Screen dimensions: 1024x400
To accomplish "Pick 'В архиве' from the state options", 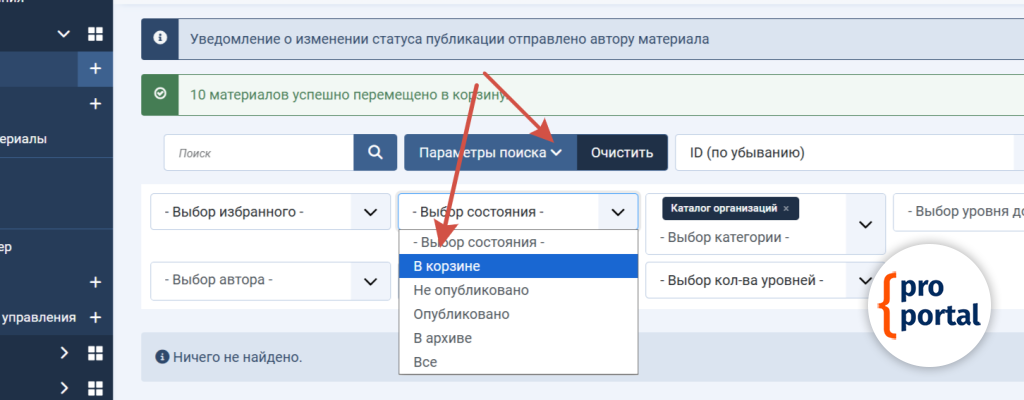I will coord(517,338).
